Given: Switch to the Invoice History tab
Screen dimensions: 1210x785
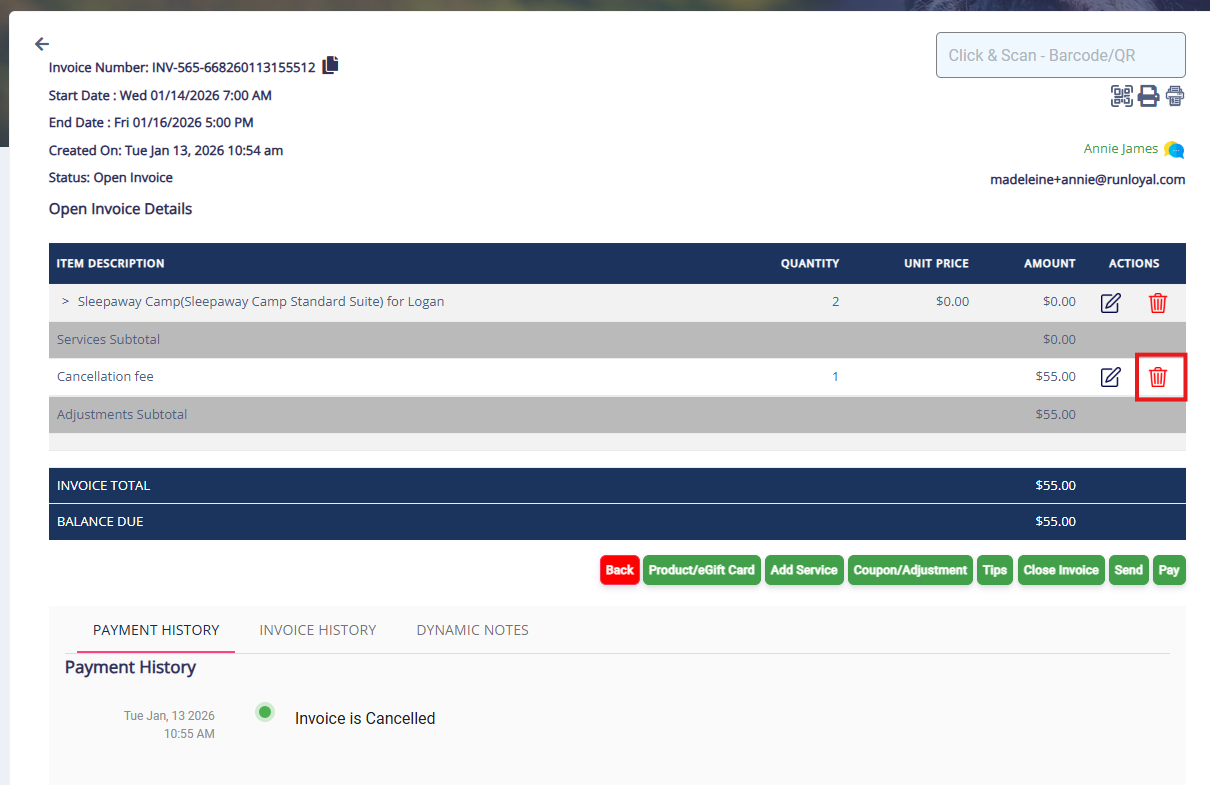Looking at the screenshot, I should tap(318, 630).
